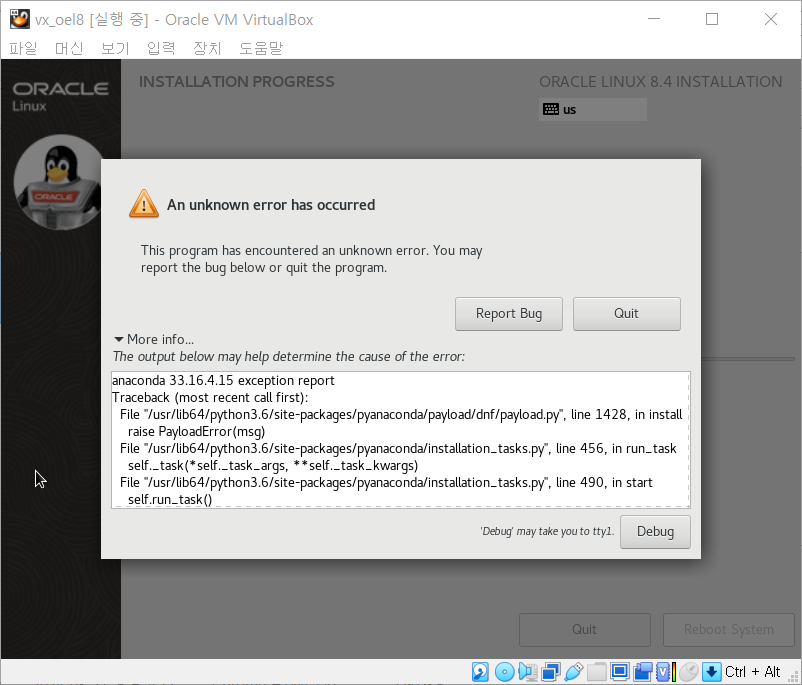This screenshot has height=685, width=802.
Task: Click the recording status icon
Action: (x=643, y=672)
